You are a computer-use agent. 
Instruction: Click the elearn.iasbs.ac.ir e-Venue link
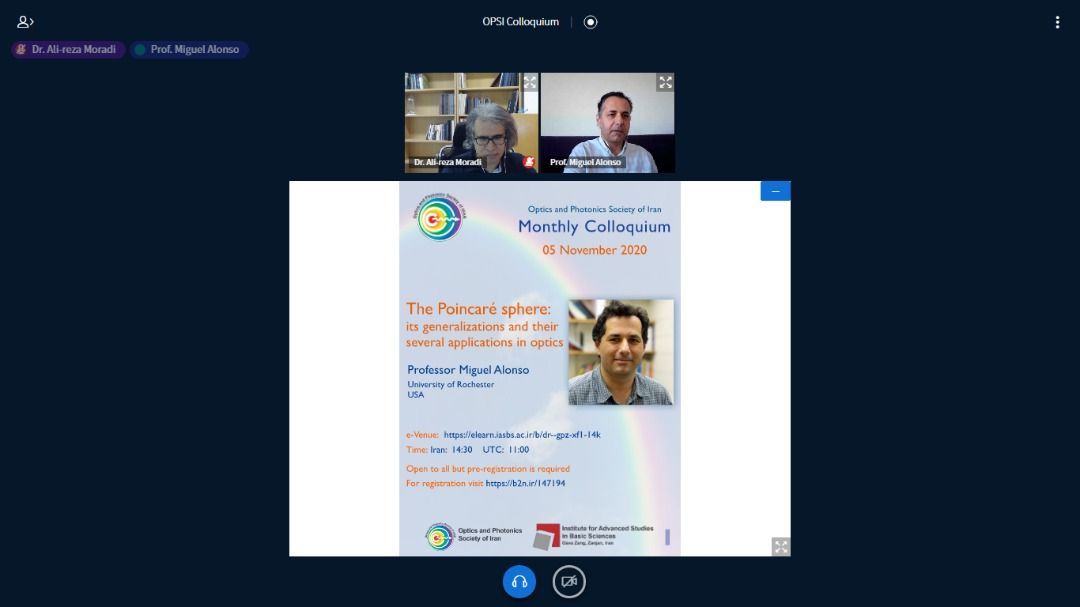coord(521,435)
